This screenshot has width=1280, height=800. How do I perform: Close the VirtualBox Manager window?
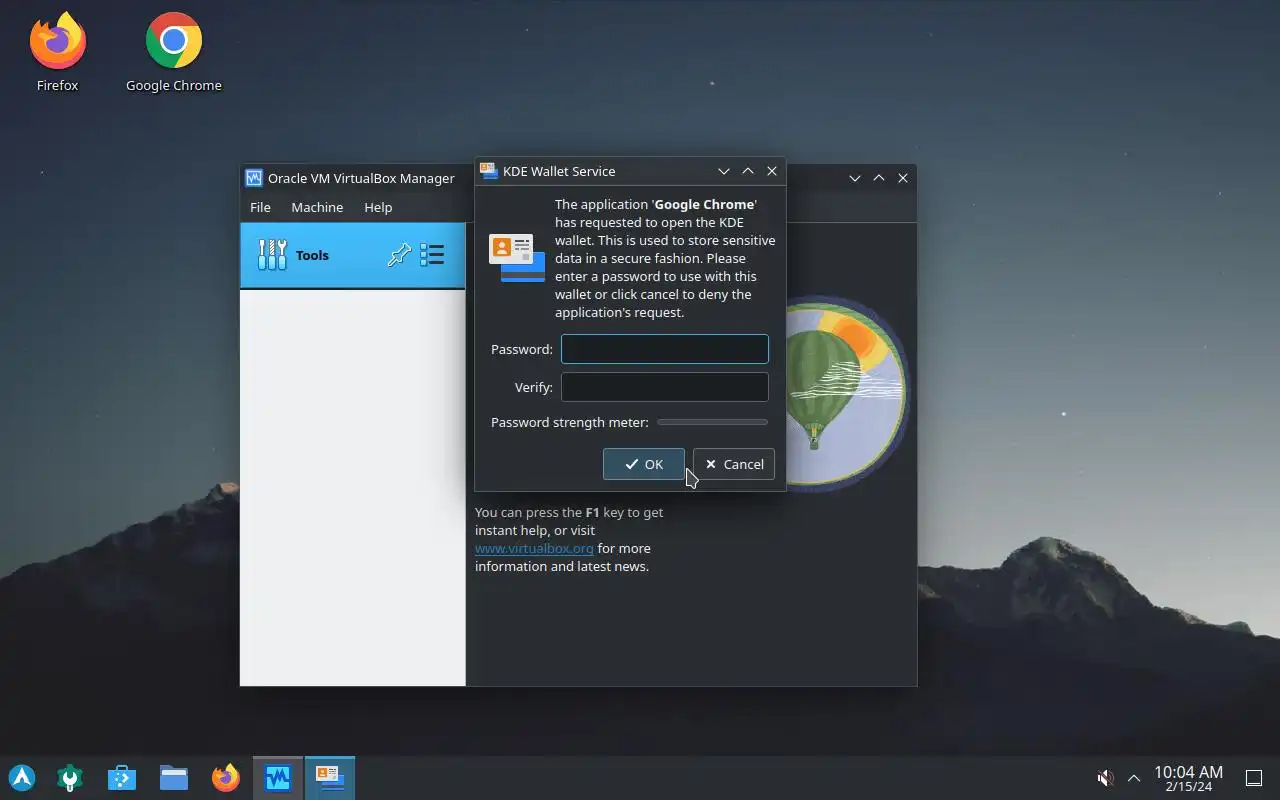pos(903,178)
